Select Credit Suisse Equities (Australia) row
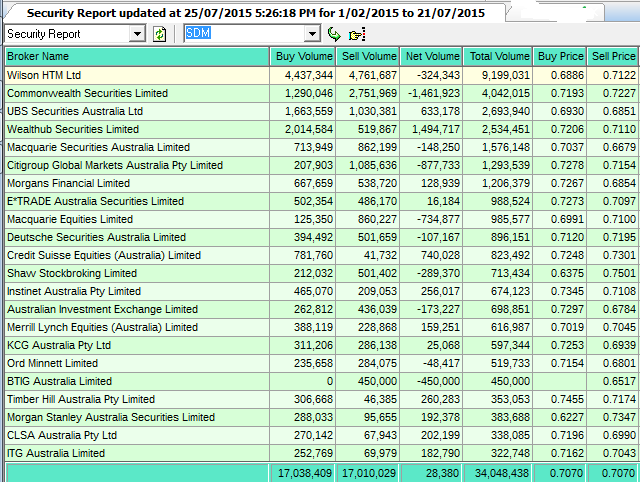Viewport: 640px width, 482px height. 322,255
